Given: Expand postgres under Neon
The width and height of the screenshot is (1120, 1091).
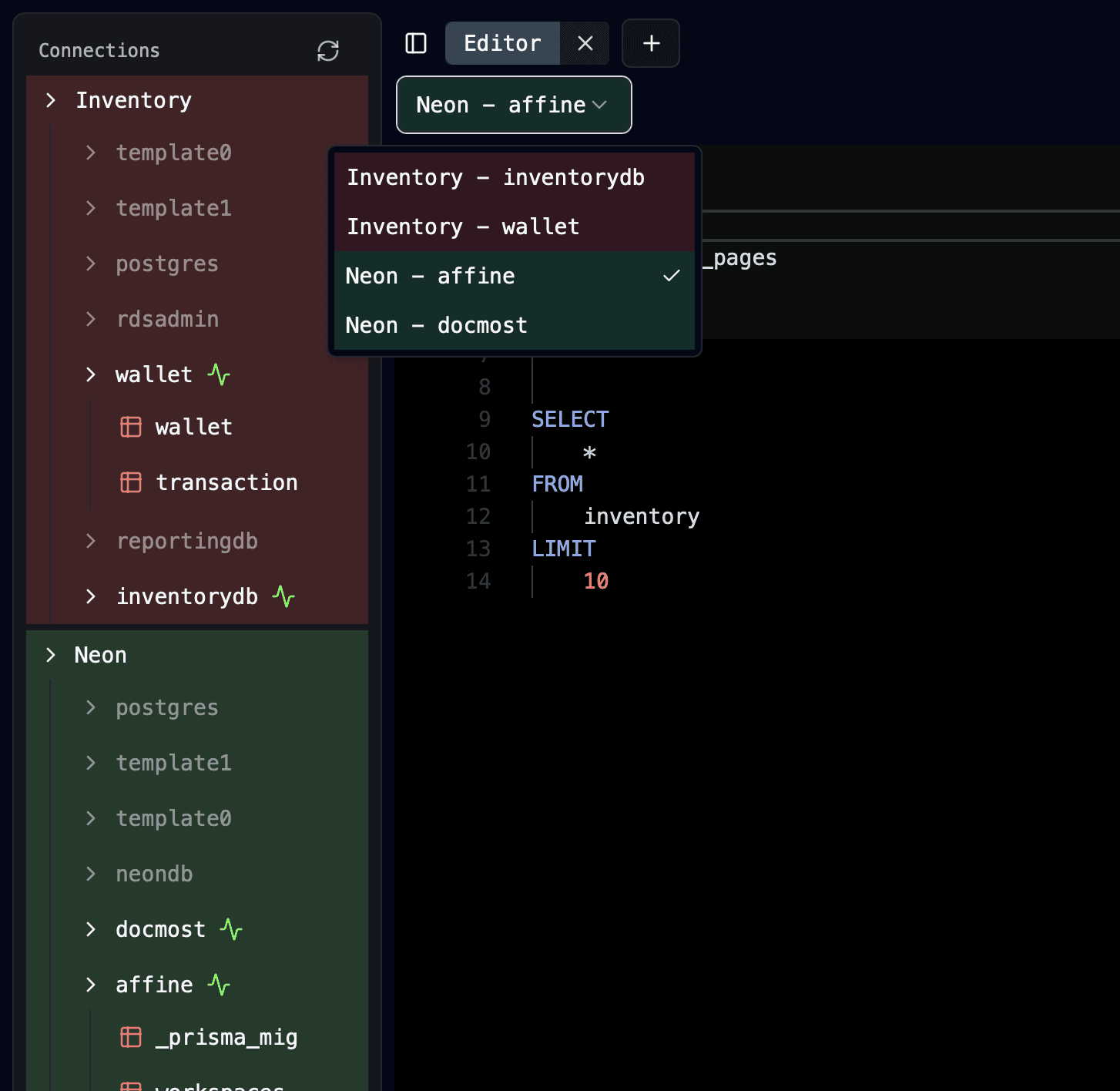Looking at the screenshot, I should coord(91,707).
